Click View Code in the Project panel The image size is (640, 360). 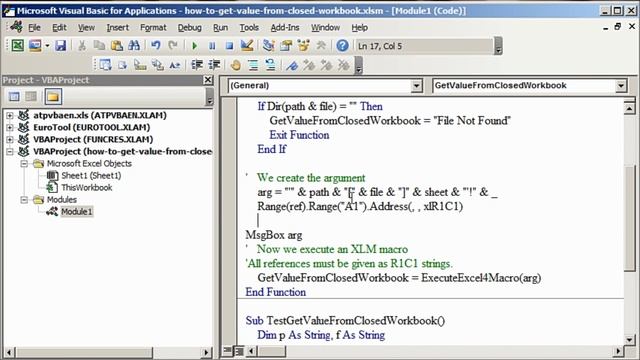tap(14, 97)
